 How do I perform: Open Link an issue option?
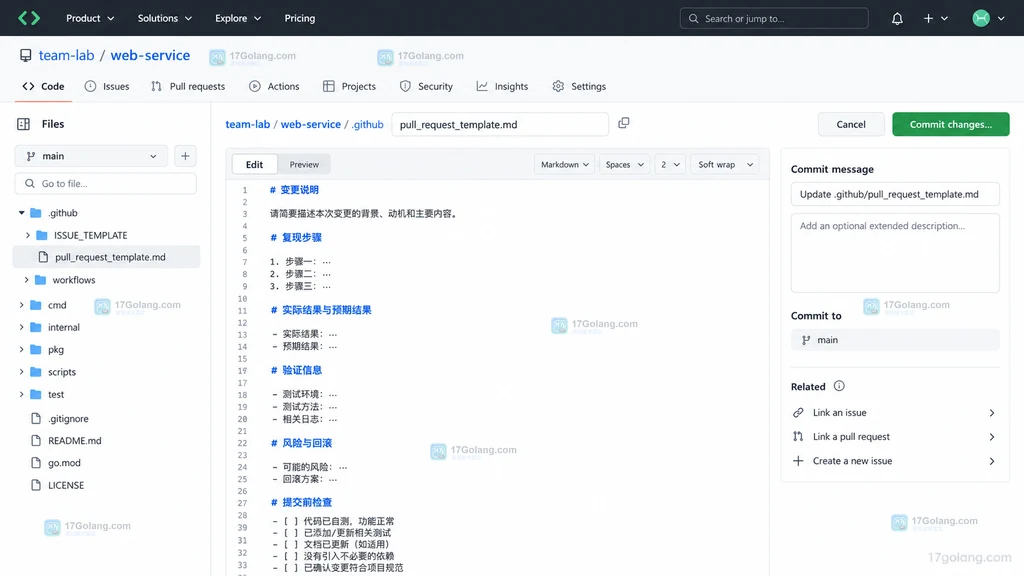[895, 413]
